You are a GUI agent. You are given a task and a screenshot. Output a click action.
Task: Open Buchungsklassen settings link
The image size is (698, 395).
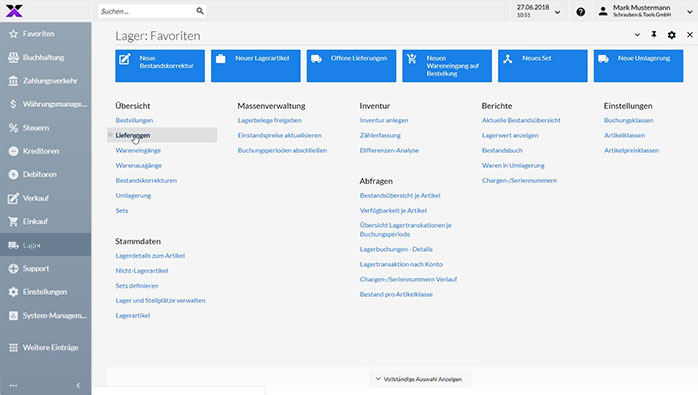coord(629,120)
